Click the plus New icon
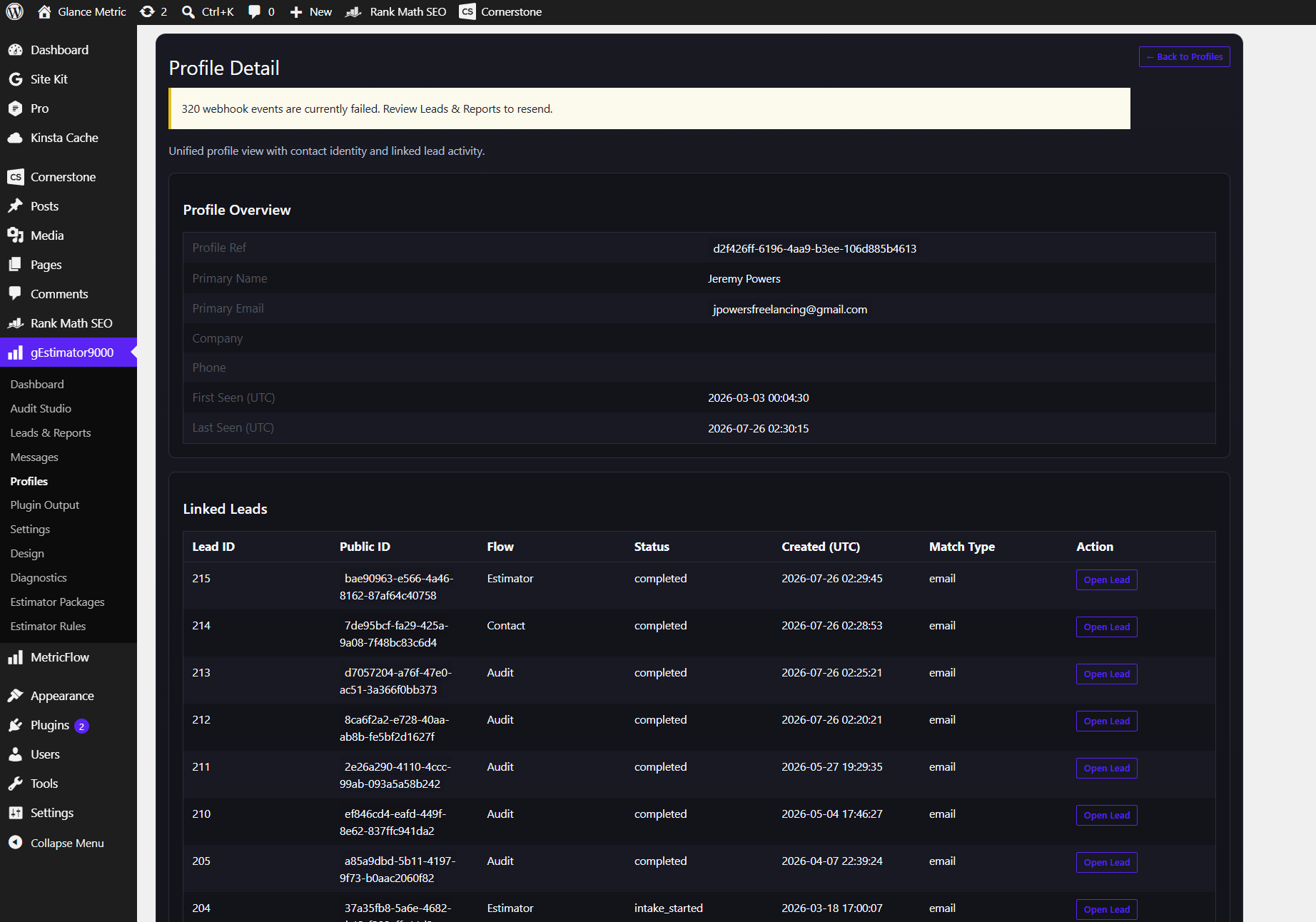The image size is (1316, 922). coord(296,11)
